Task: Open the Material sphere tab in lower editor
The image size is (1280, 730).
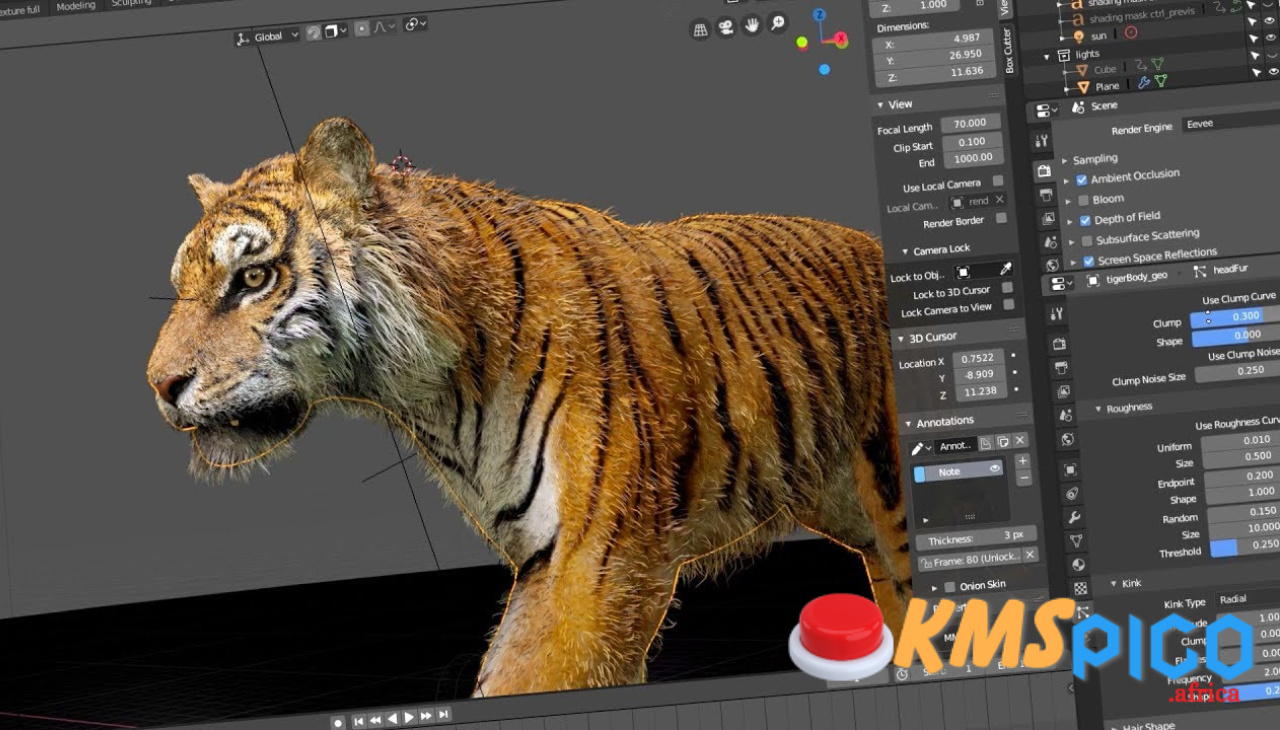Action: tap(1079, 564)
